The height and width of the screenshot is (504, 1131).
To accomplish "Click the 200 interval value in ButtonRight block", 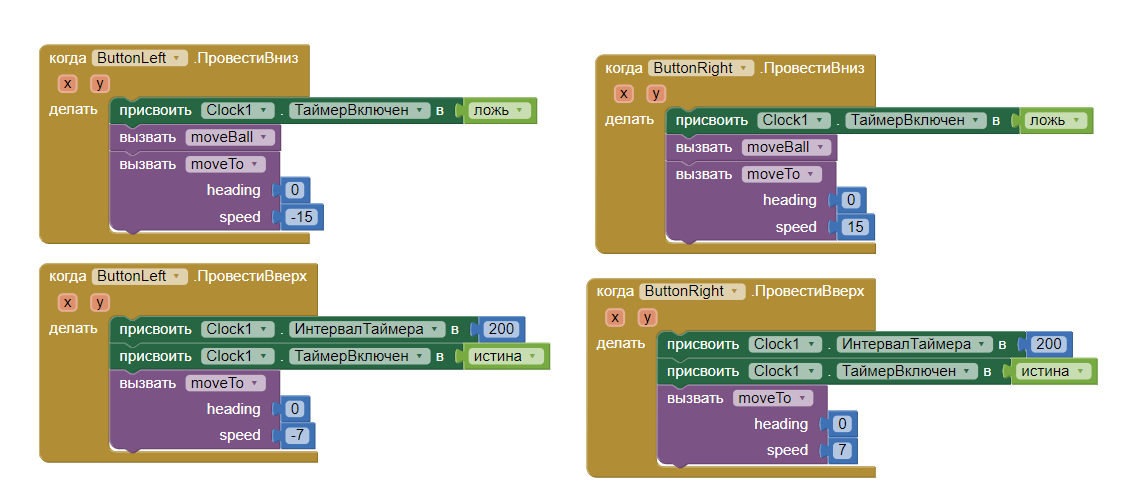I will pyautogui.click(x=1049, y=344).
